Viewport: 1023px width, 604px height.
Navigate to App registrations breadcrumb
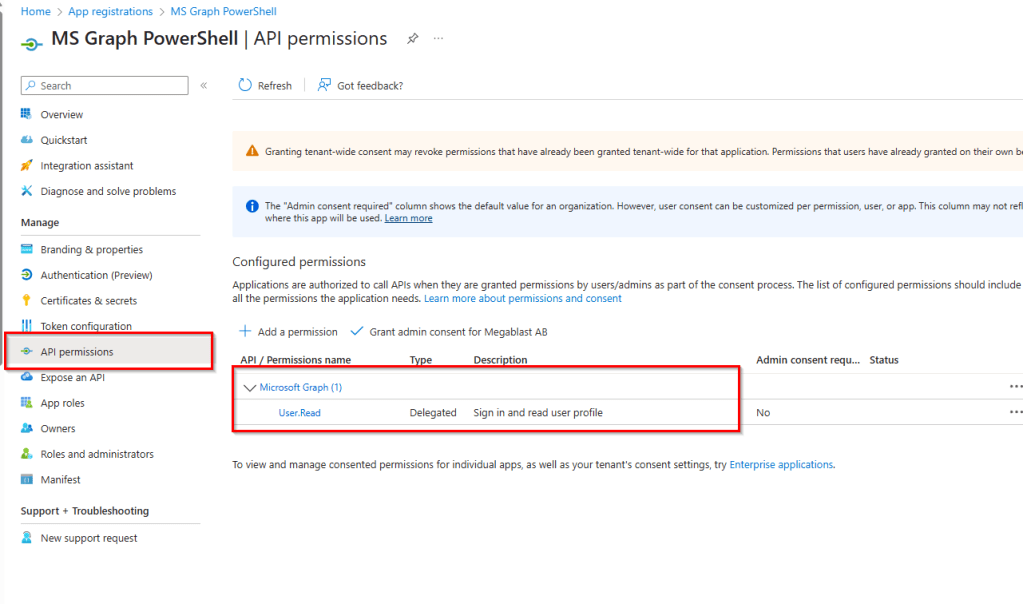[x=110, y=12]
